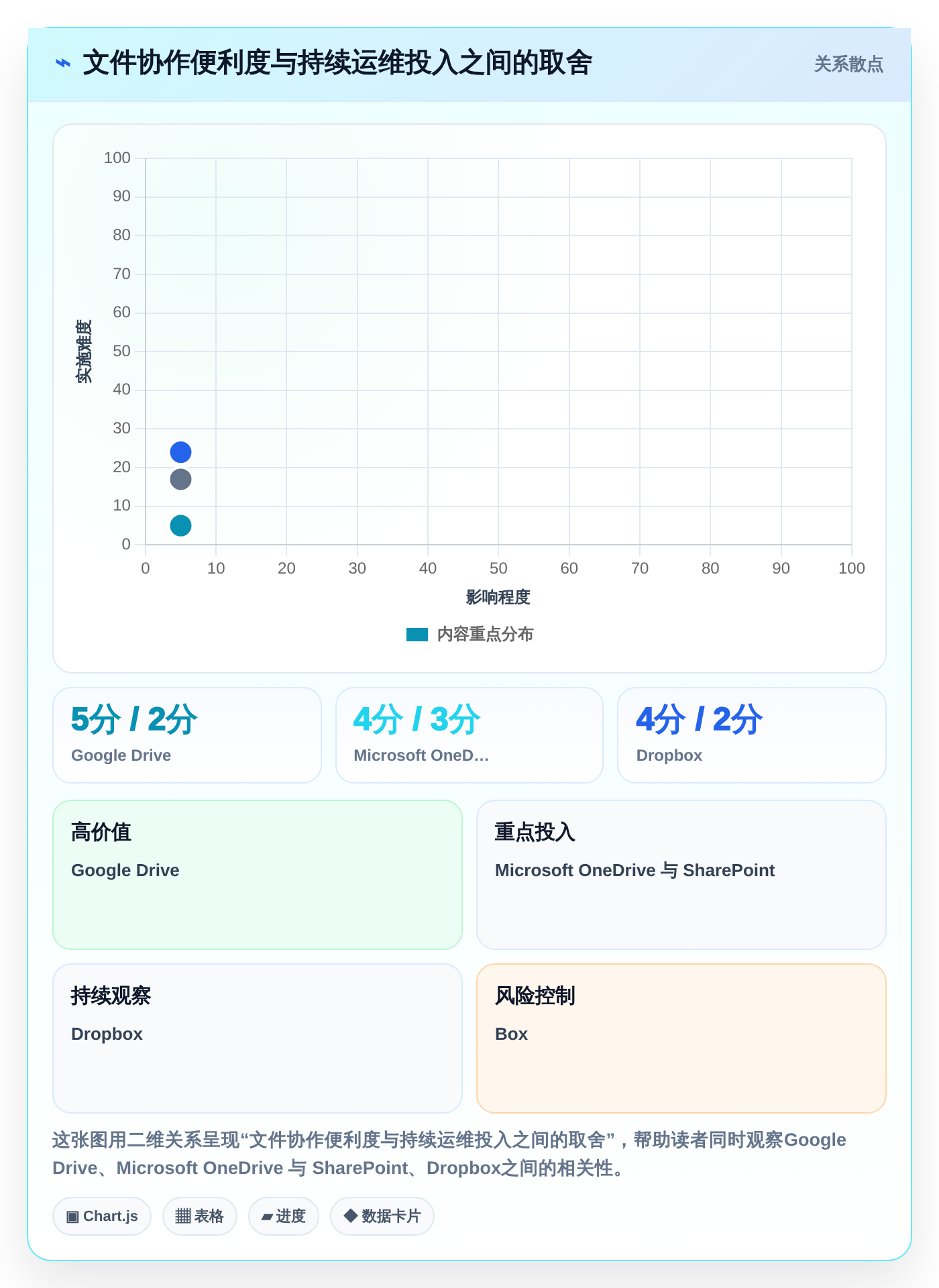Toggle the 内容重点分布 legend color box
The height and width of the screenshot is (1288, 939).
[417, 635]
